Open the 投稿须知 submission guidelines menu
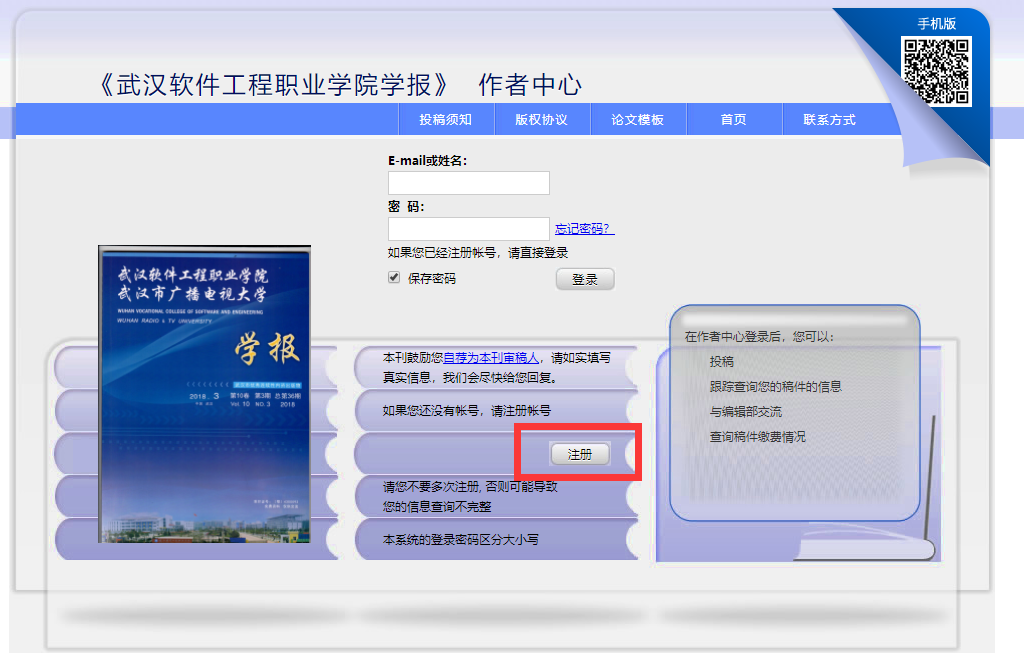 coord(444,118)
